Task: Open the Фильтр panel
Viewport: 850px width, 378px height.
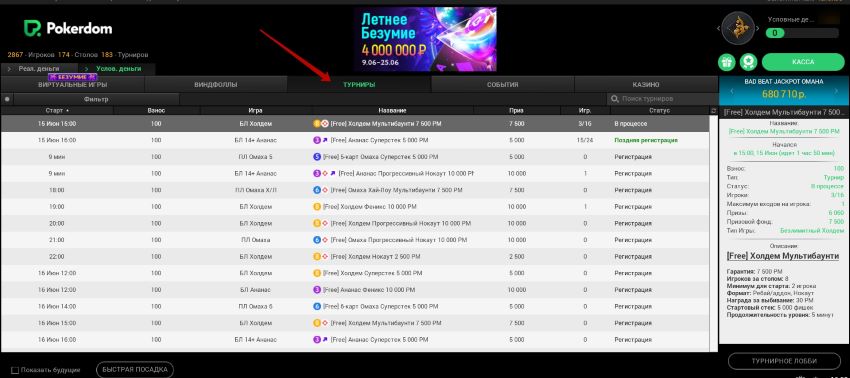Action: pos(96,99)
